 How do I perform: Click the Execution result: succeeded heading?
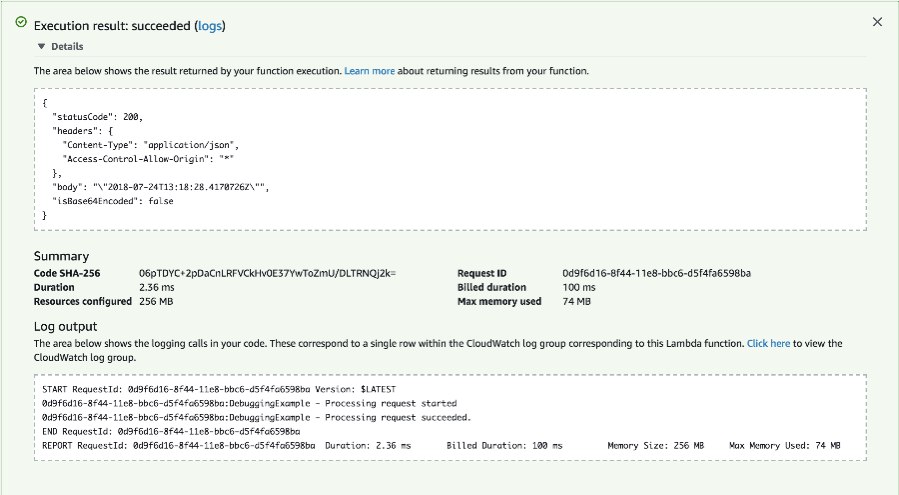(130, 26)
